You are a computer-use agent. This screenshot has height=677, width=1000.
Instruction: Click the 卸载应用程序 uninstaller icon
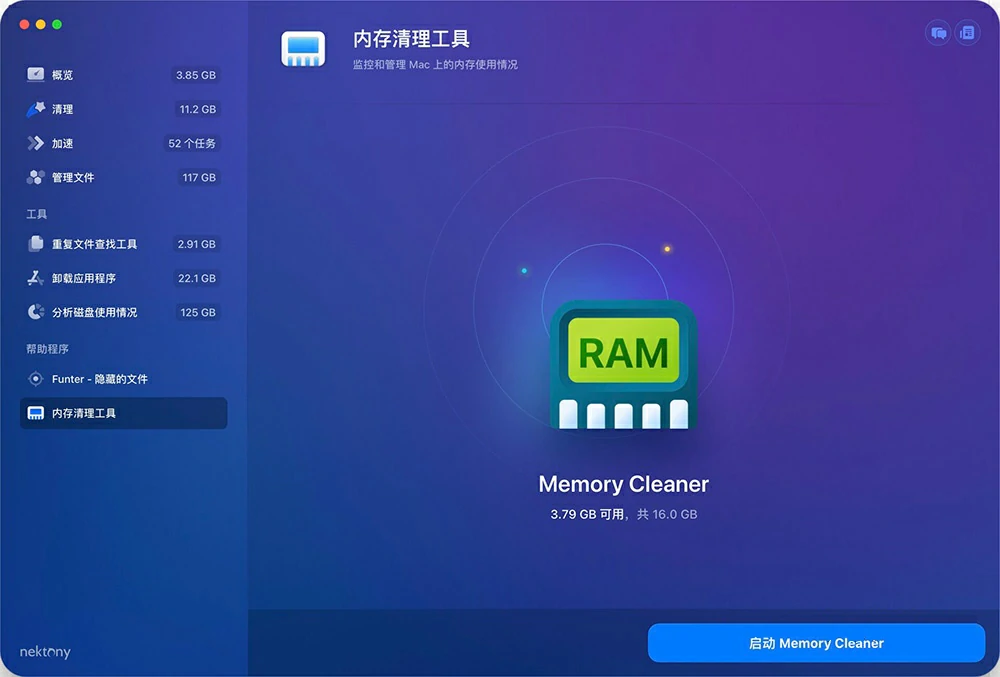pos(36,278)
